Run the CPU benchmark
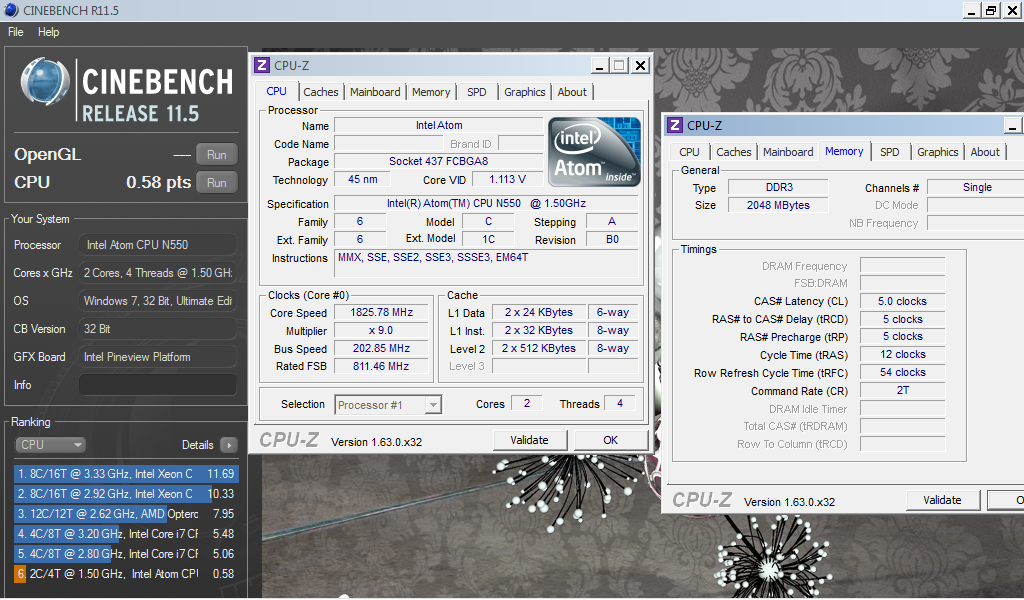Viewport: 1024px width, 600px height. [217, 183]
